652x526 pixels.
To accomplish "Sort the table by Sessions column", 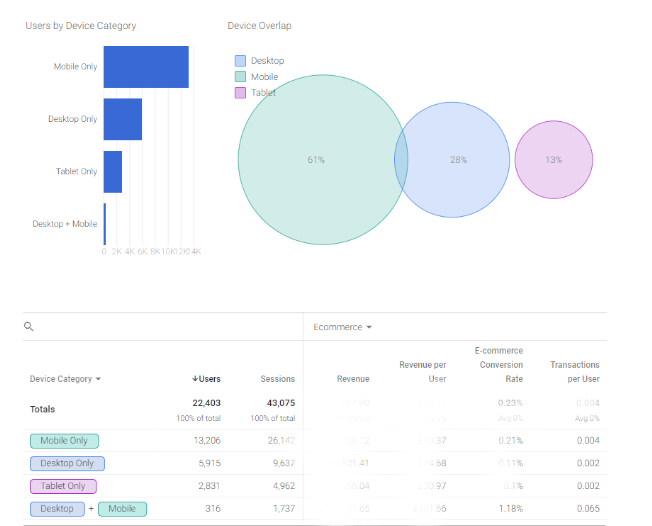I will [x=277, y=379].
